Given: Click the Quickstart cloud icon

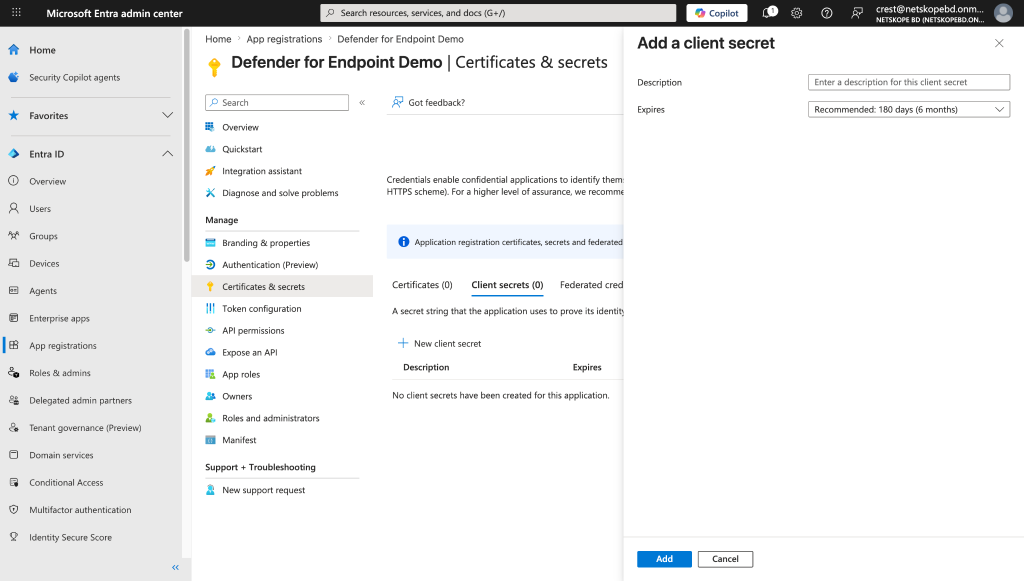Looking at the screenshot, I should click(x=210, y=149).
